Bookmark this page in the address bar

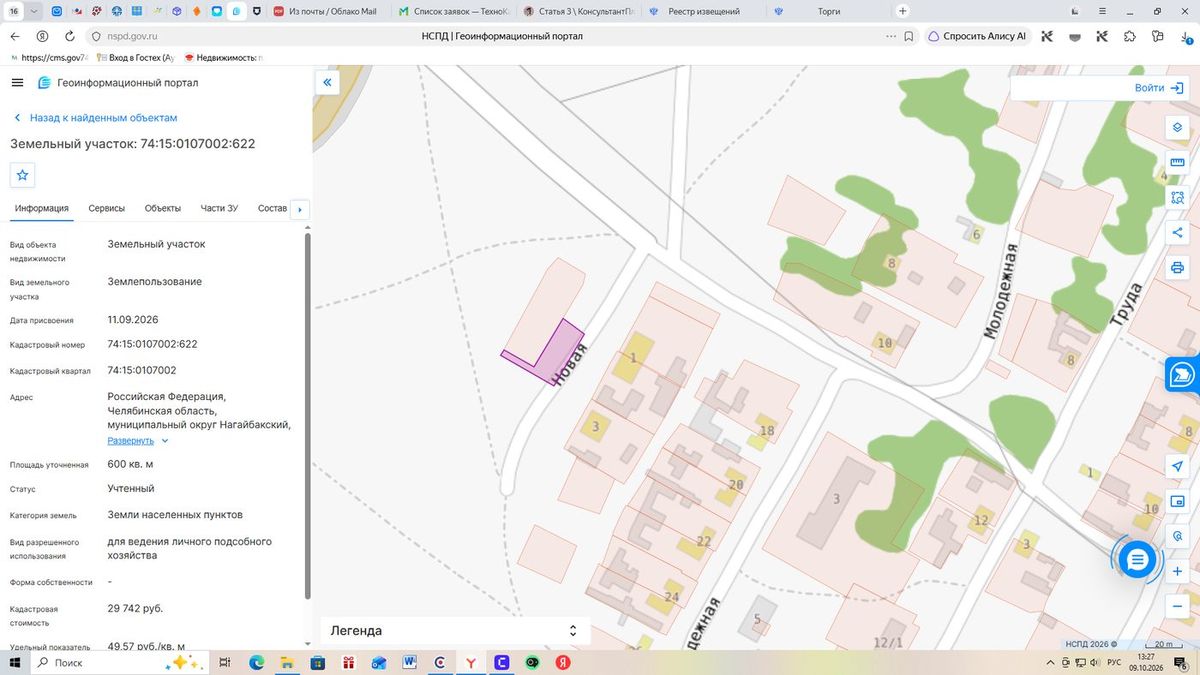pyautogui.click(x=908, y=36)
